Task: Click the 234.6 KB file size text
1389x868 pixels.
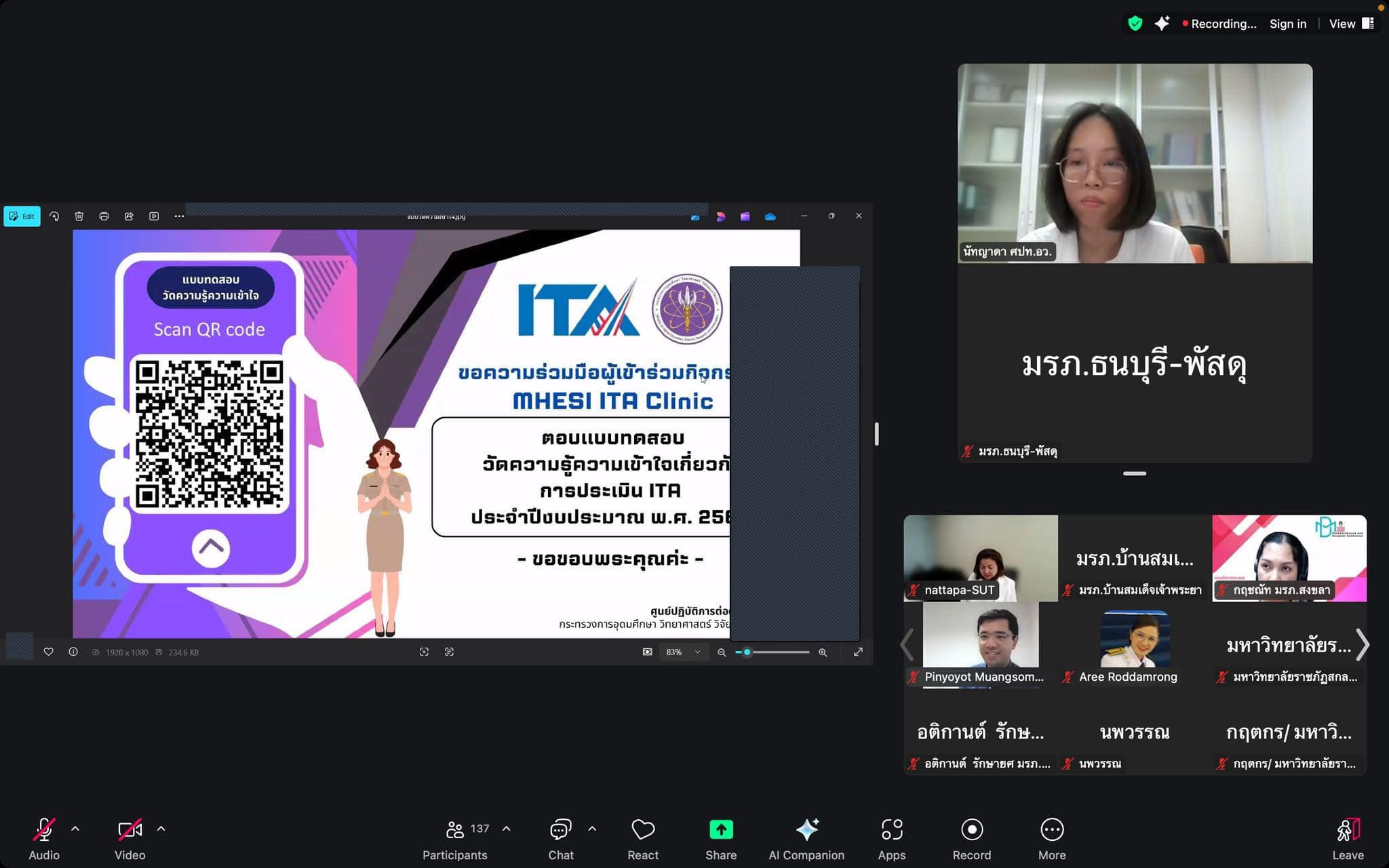Action: coord(183,652)
